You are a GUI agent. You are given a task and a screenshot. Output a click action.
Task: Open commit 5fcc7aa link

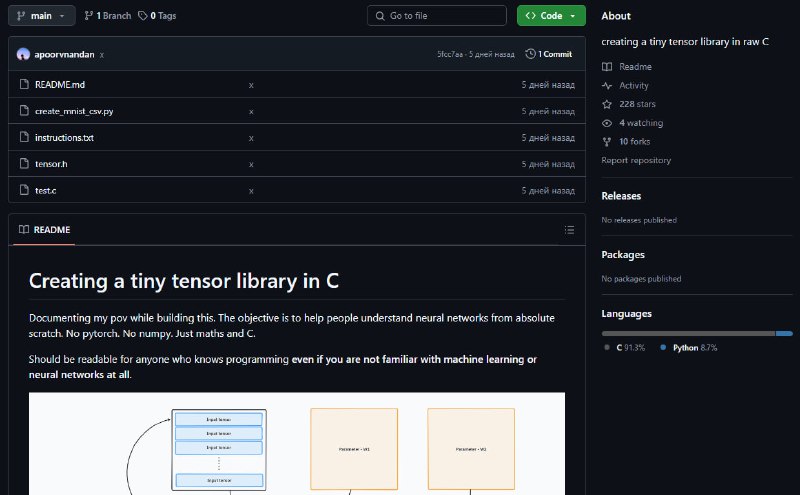tap(450, 54)
